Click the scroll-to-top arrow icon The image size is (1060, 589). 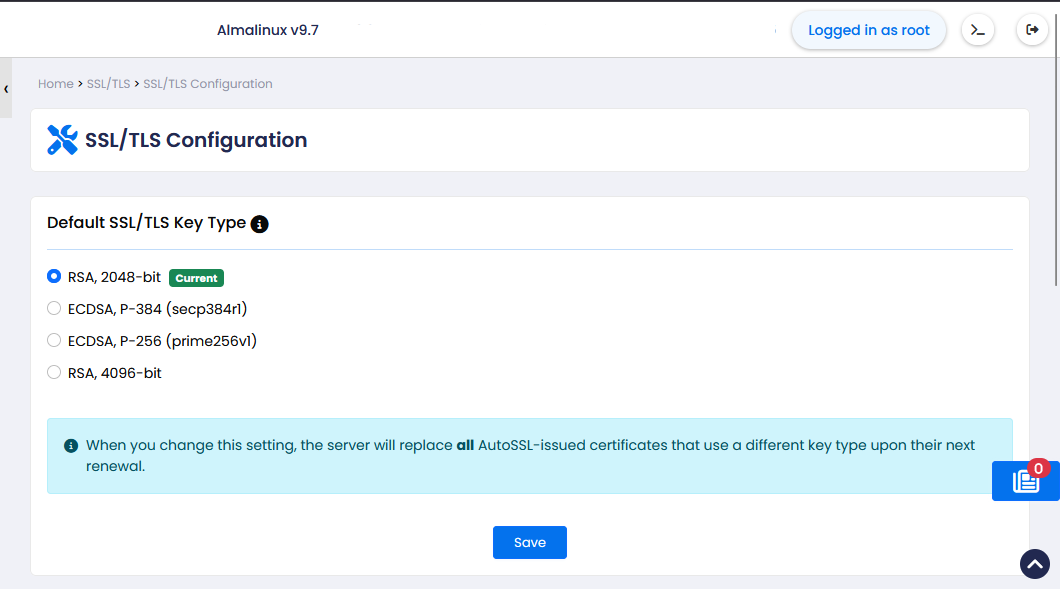[1035, 564]
